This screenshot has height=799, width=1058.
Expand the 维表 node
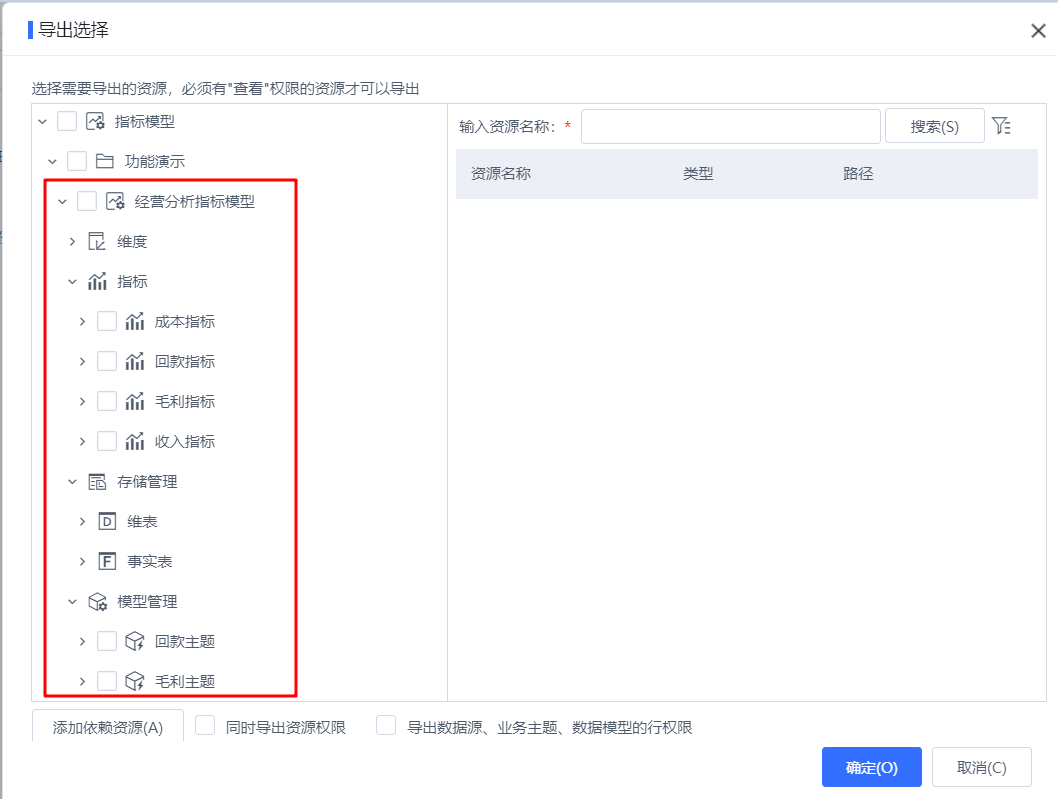click(82, 522)
